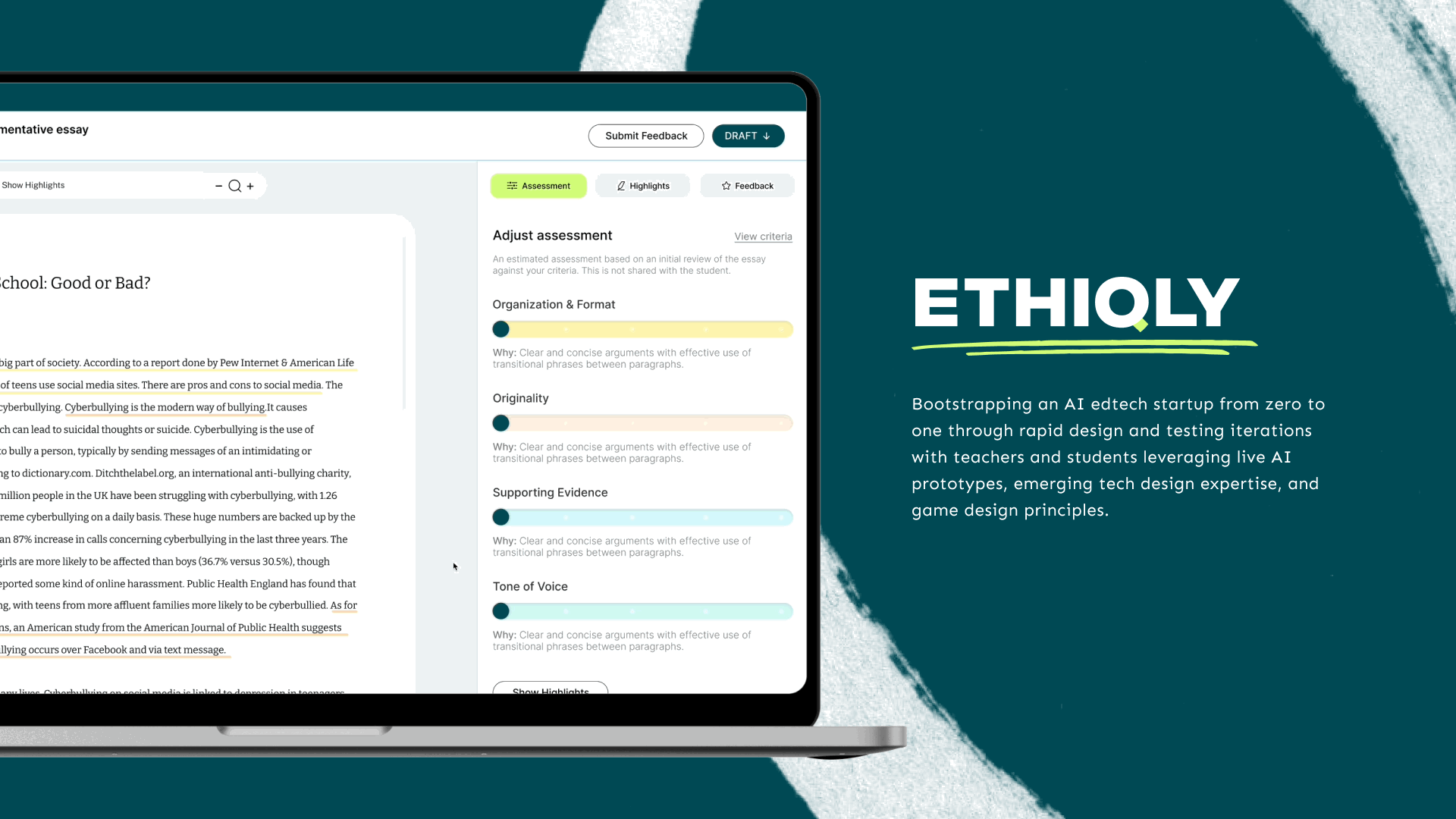Click the zoom out icon

(x=219, y=184)
